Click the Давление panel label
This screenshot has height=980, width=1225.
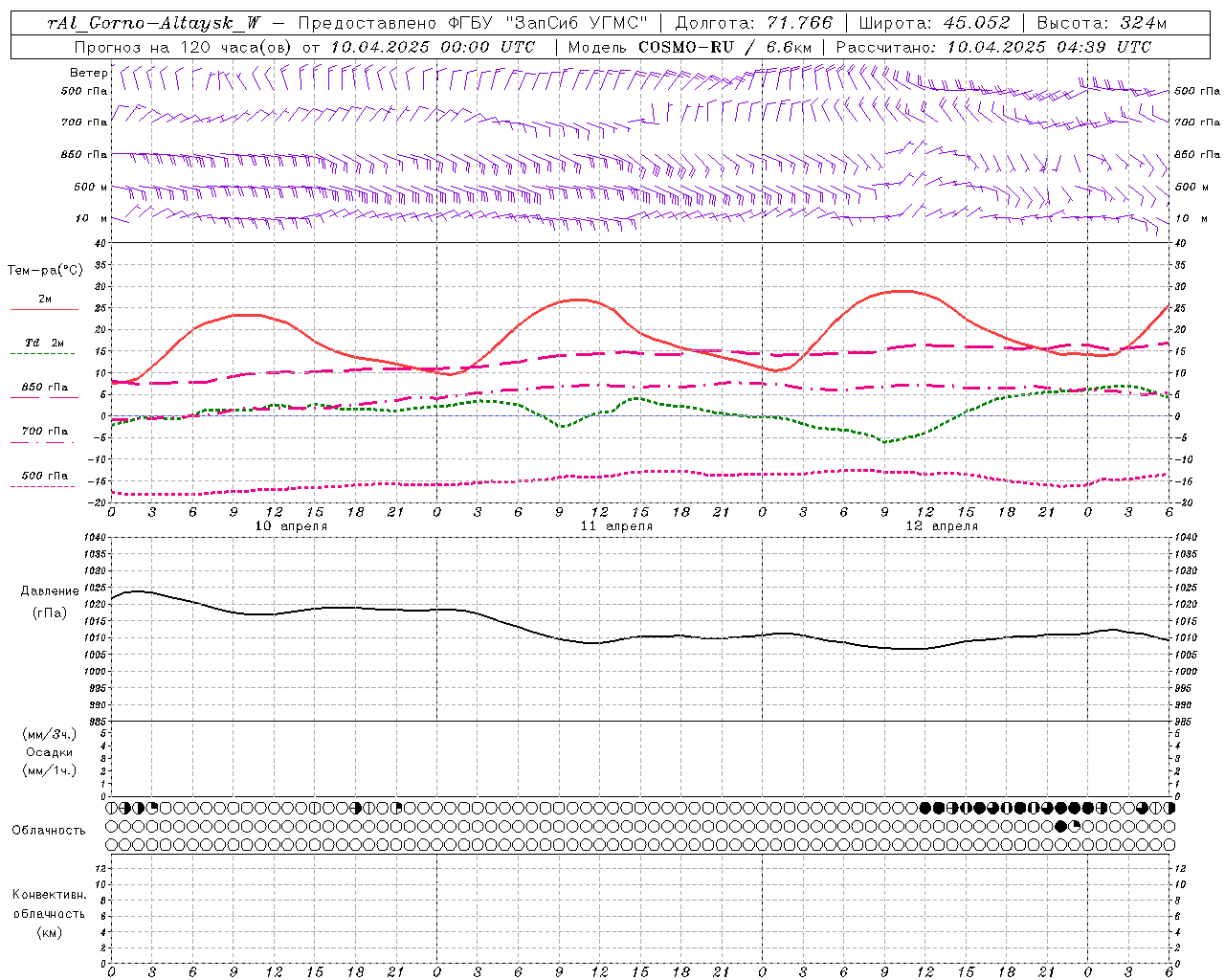coord(50,591)
